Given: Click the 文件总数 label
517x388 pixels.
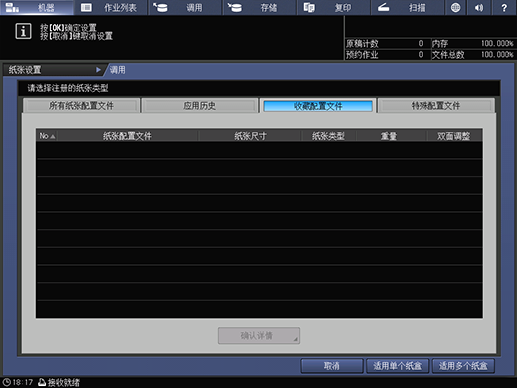Looking at the screenshot, I should tap(448, 55).
